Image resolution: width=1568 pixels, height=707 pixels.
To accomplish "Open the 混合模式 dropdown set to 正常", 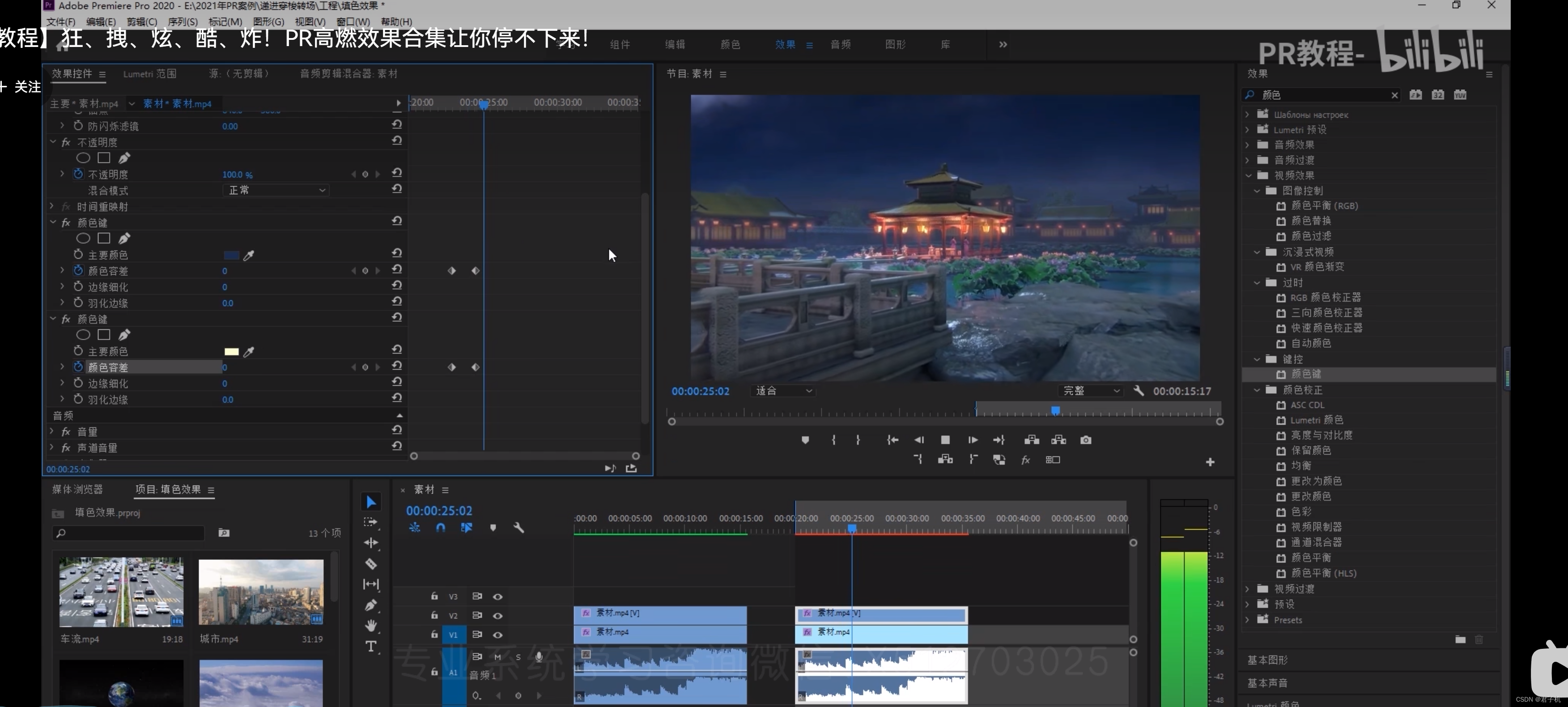I will 276,191.
